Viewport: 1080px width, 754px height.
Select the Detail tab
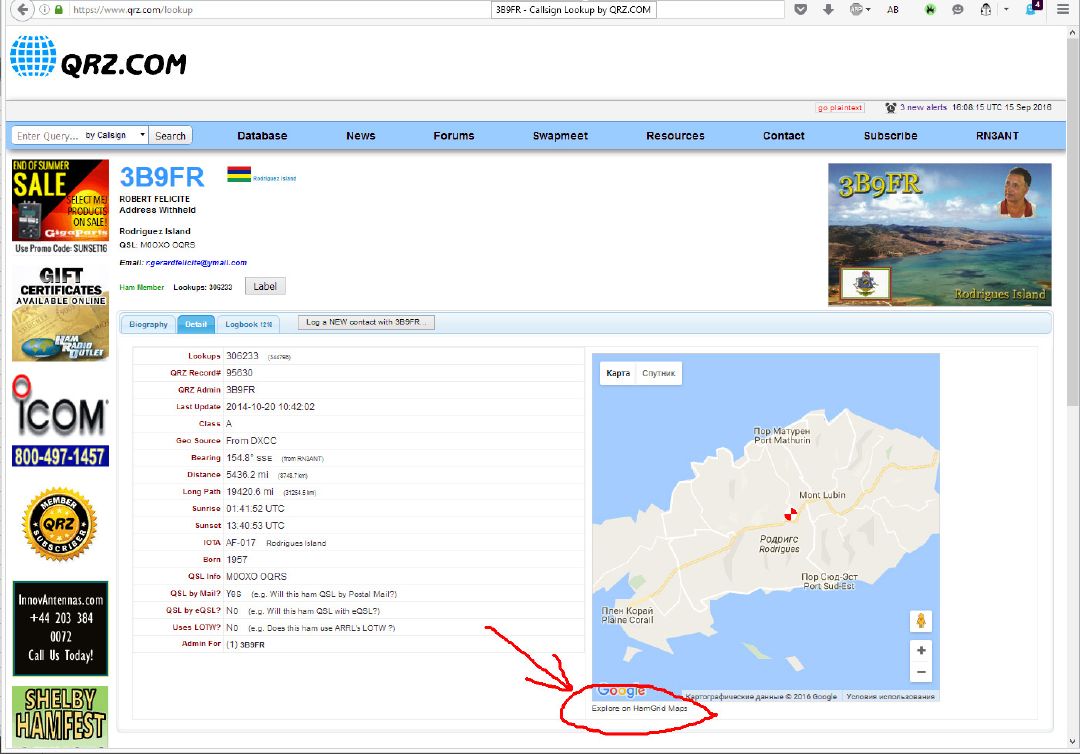(196, 324)
